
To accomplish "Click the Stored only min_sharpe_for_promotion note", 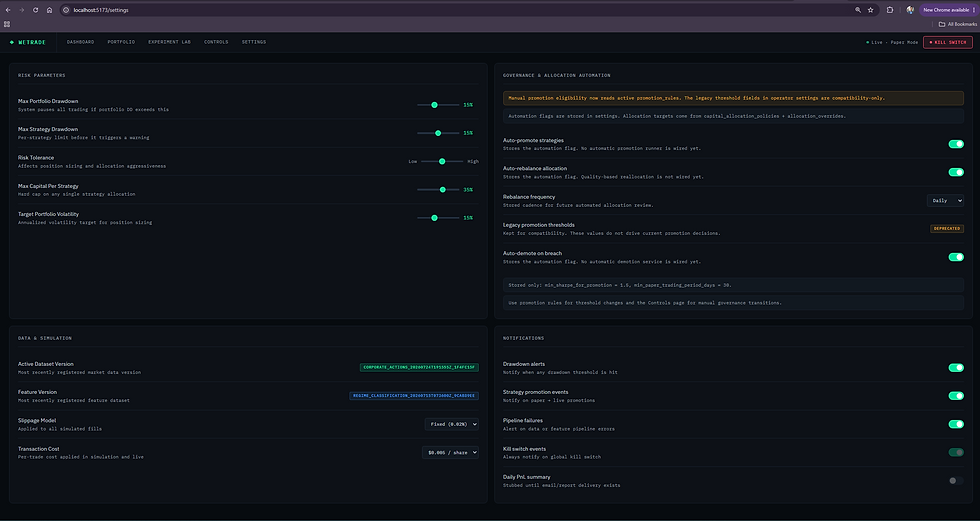I will click(x=733, y=285).
